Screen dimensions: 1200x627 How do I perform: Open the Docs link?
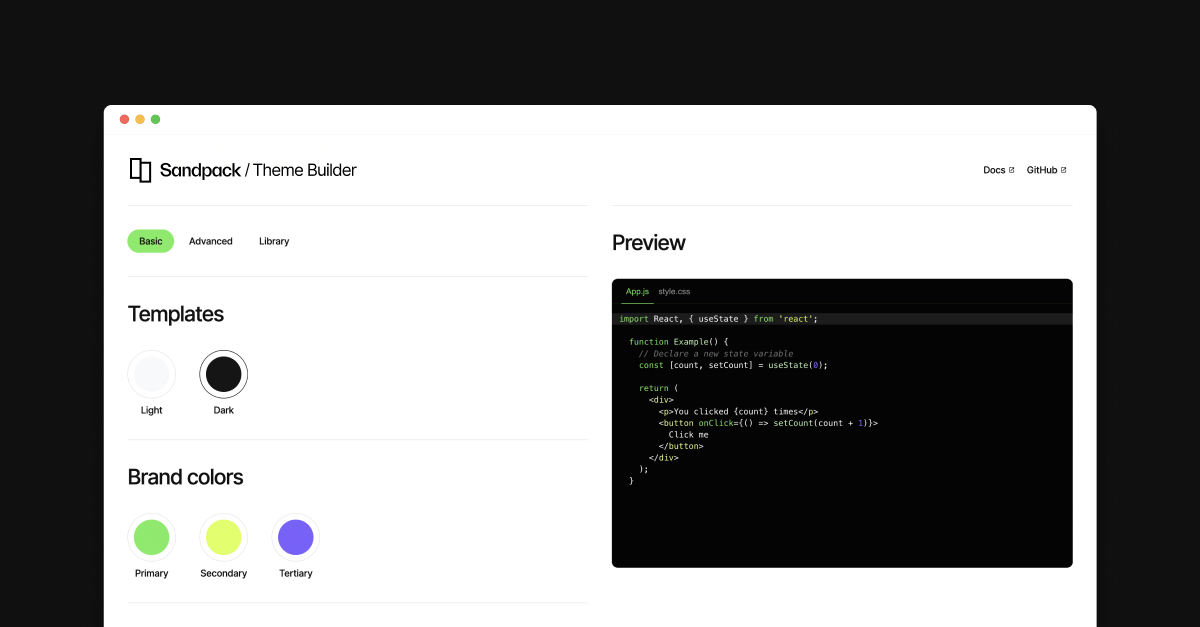coord(993,169)
